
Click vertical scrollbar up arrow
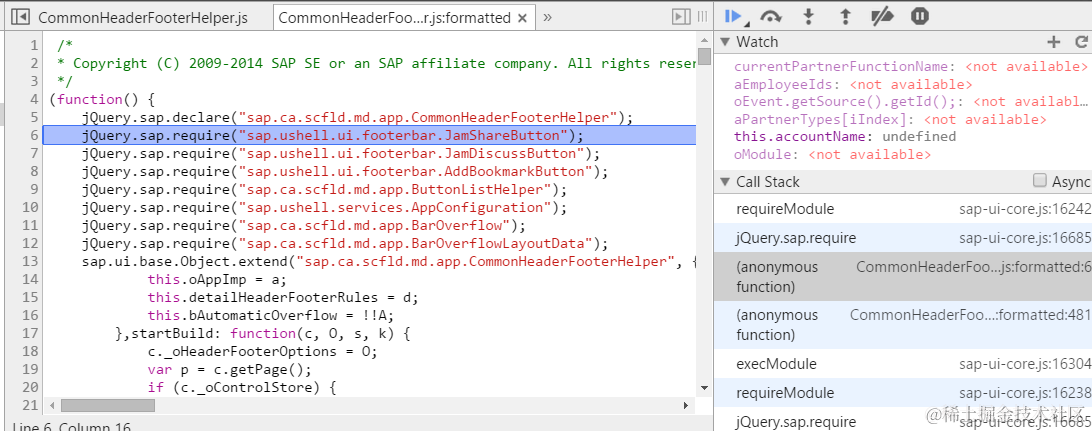(704, 39)
